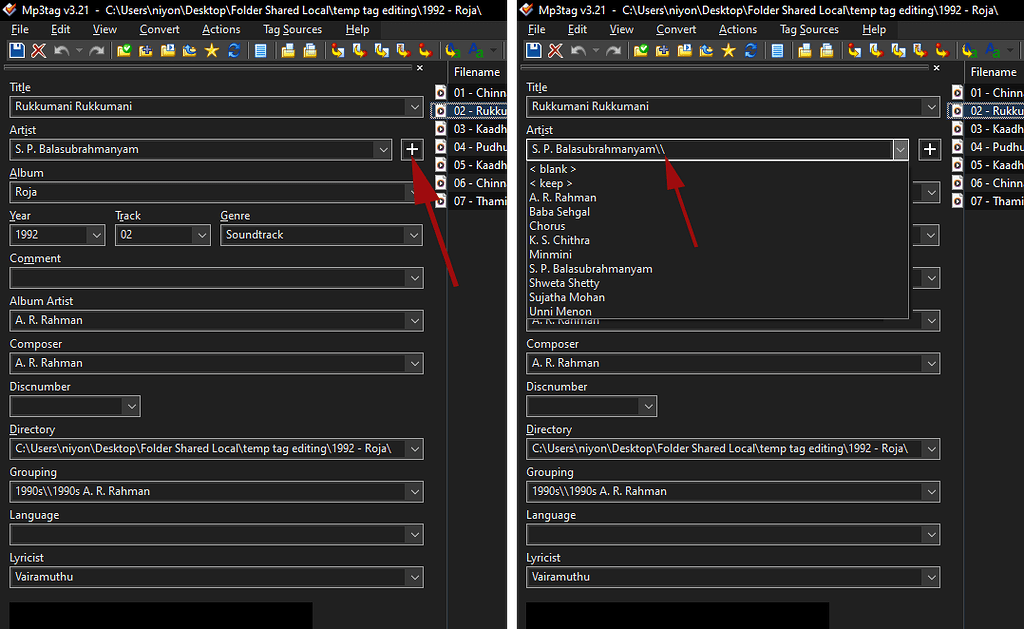Click the Filename column header in left window
This screenshot has height=629, width=1024.
coord(477,73)
